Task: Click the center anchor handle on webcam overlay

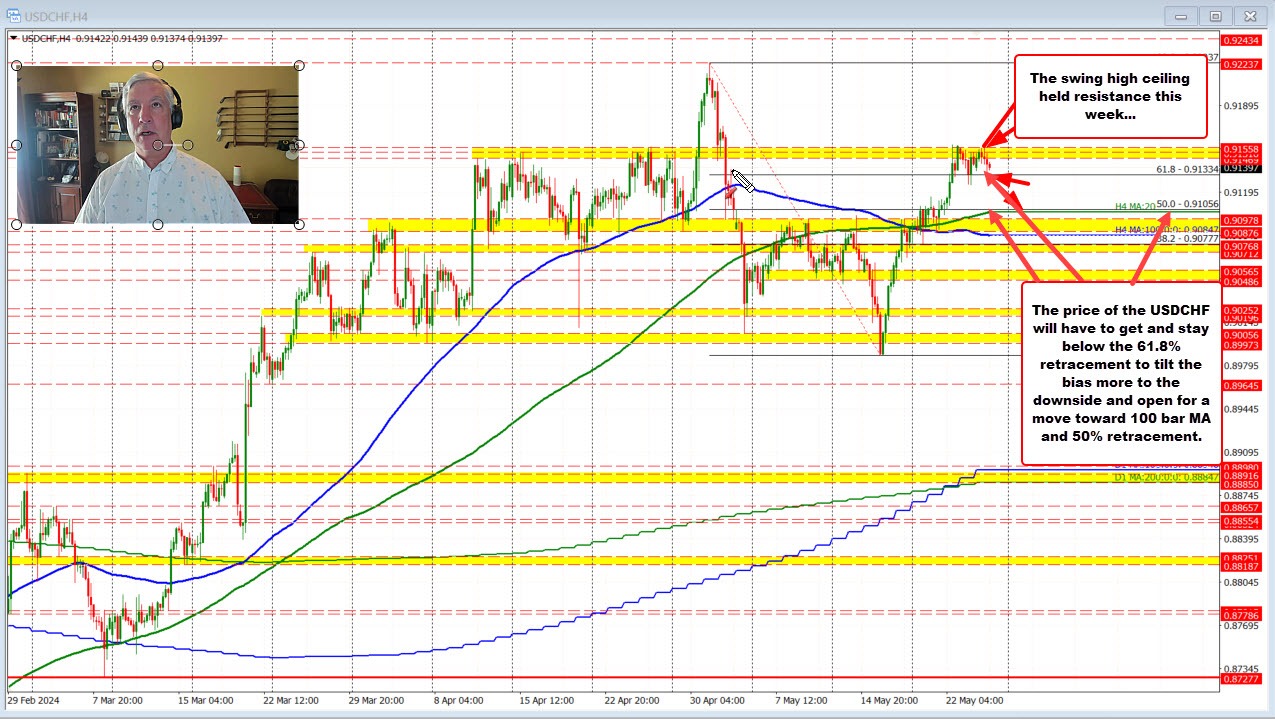Action: point(158,146)
